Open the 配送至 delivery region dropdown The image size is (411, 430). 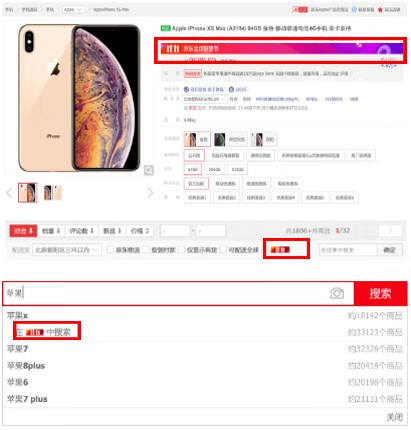(x=67, y=250)
